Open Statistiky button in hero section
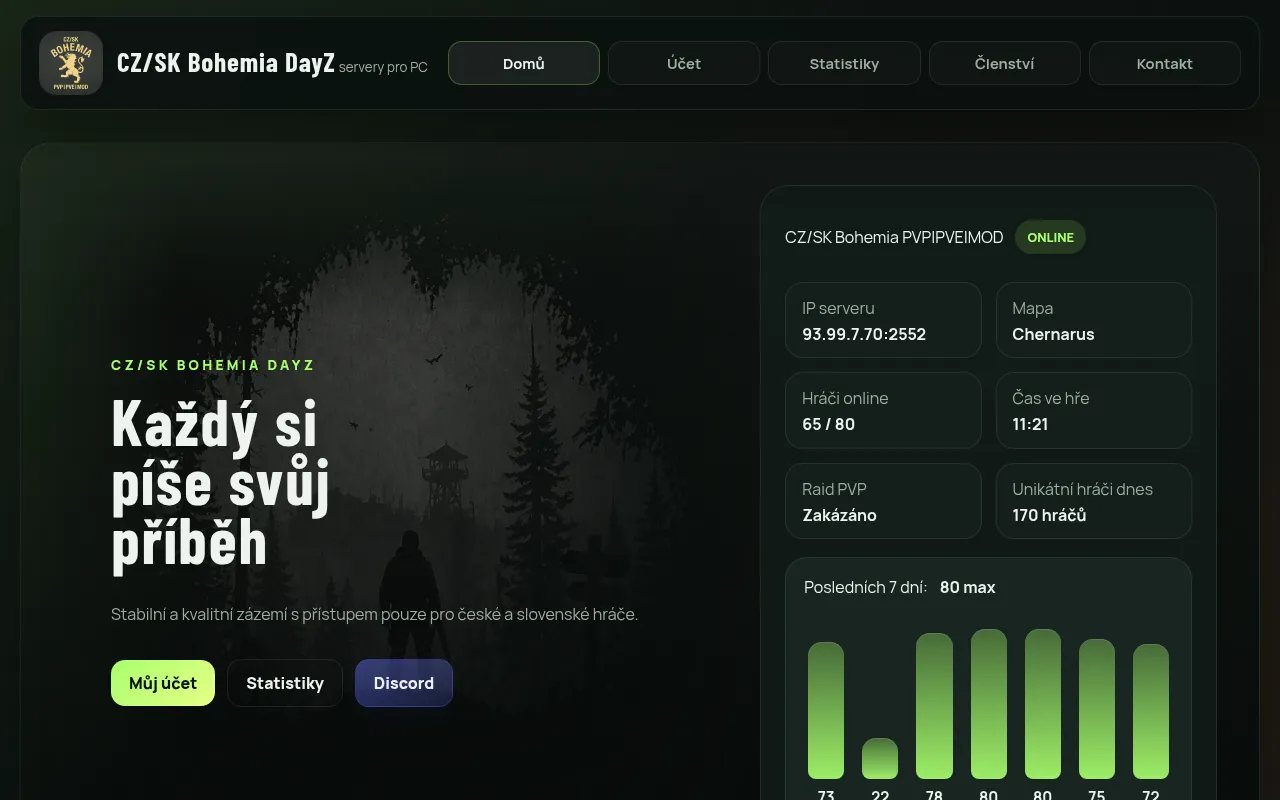The image size is (1280, 800). [285, 683]
